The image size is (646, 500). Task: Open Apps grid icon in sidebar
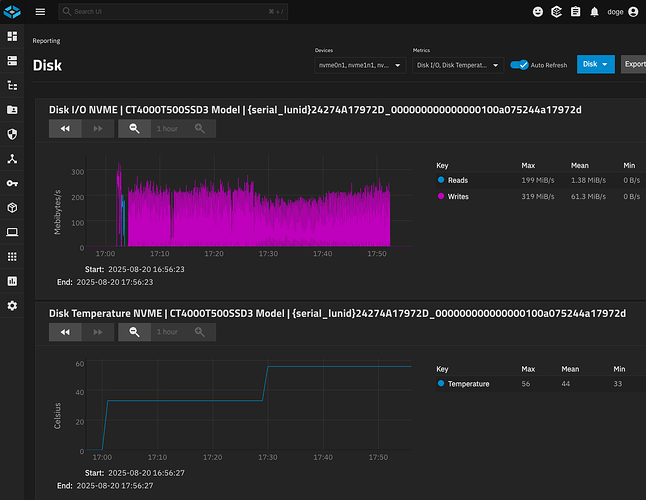(12, 257)
